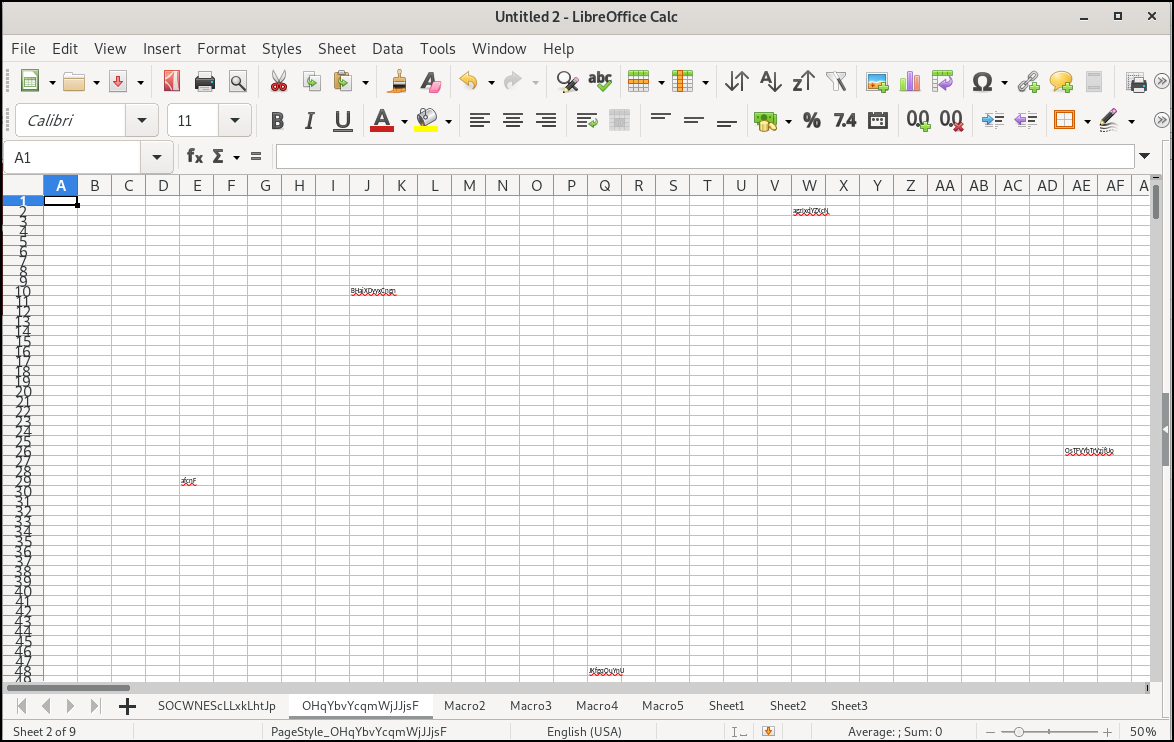
Task: Toggle Underline formatting
Action: tap(343, 121)
